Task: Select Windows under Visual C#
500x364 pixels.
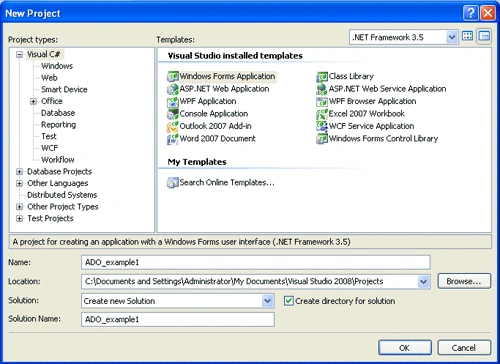Action: [x=57, y=66]
